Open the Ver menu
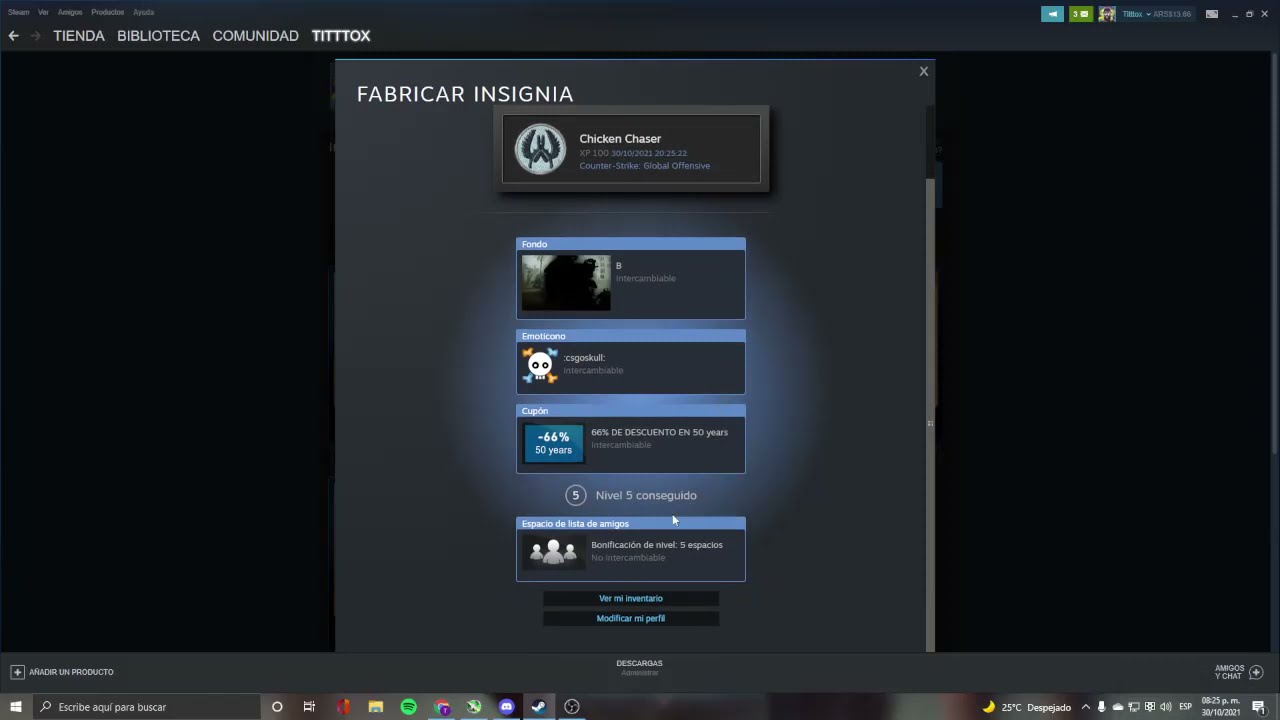Viewport: 1280px width, 720px height. click(43, 12)
